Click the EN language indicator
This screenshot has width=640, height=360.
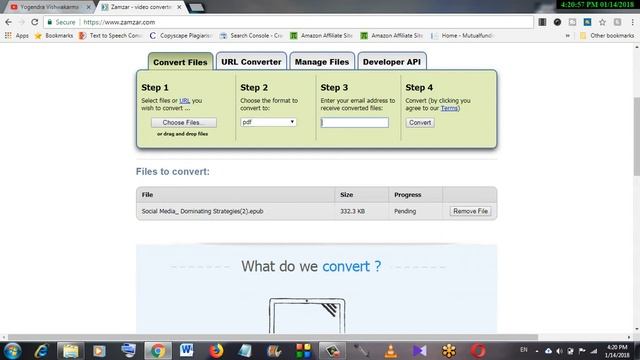click(x=524, y=350)
